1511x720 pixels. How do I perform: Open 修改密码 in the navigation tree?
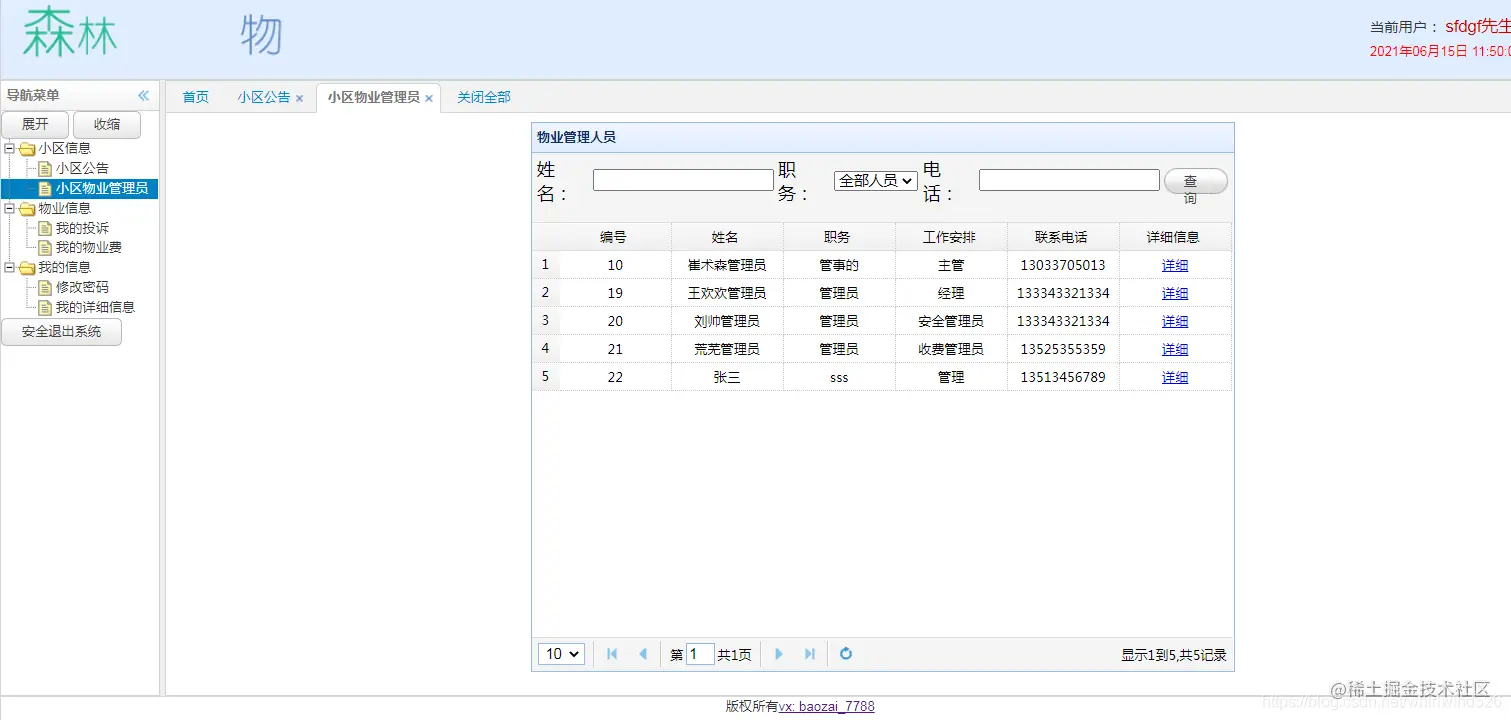pos(82,287)
